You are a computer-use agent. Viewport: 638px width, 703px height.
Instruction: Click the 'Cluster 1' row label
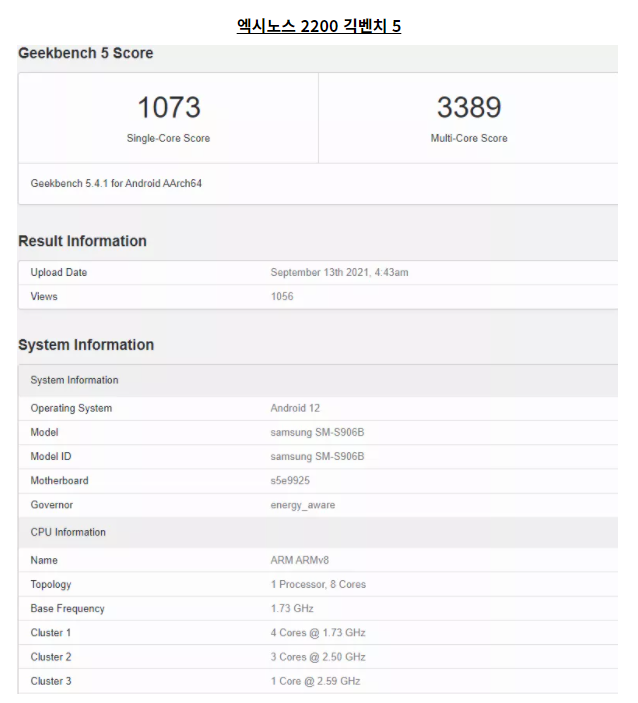[x=51, y=633]
